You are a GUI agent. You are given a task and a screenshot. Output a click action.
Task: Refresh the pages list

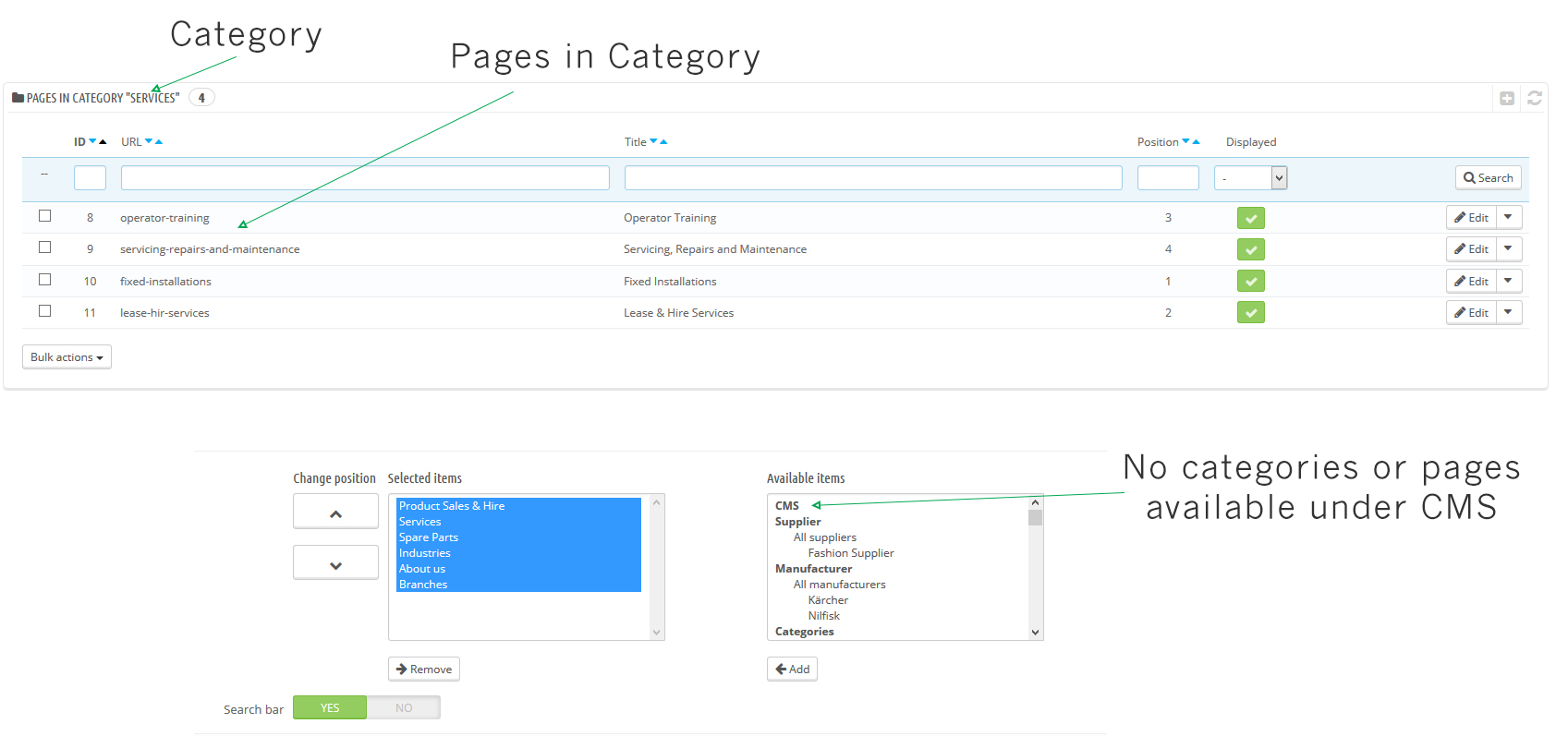click(x=1535, y=98)
